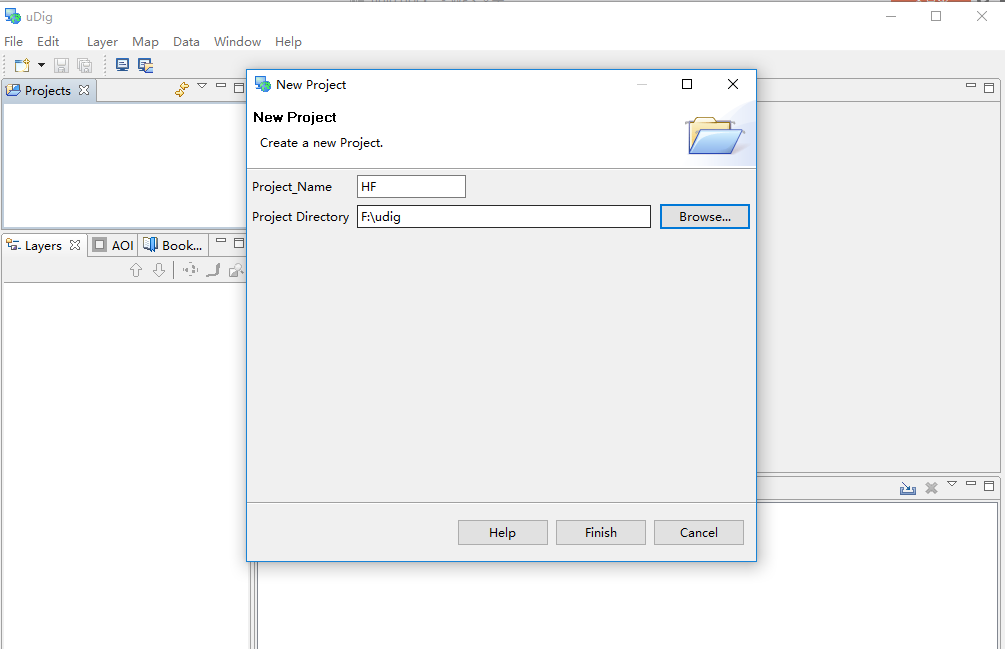The width and height of the screenshot is (1005, 649).
Task: Click the magnifier Layers toolbar icon
Action: coord(237,270)
